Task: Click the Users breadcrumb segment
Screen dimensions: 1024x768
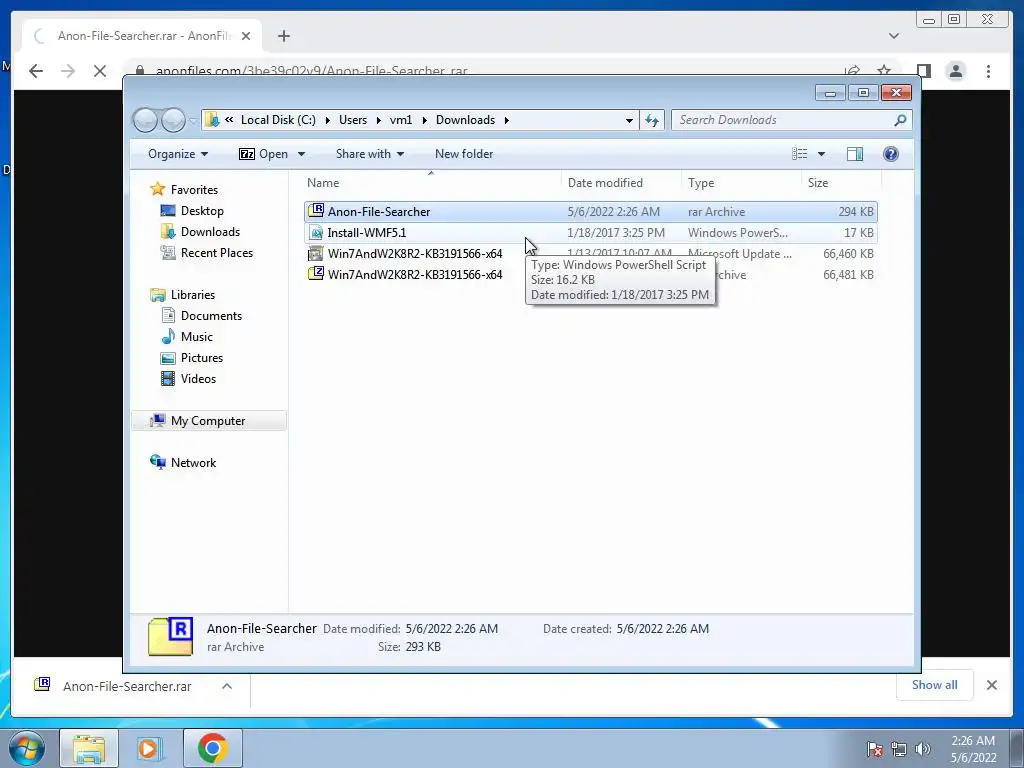Action: coord(353,120)
